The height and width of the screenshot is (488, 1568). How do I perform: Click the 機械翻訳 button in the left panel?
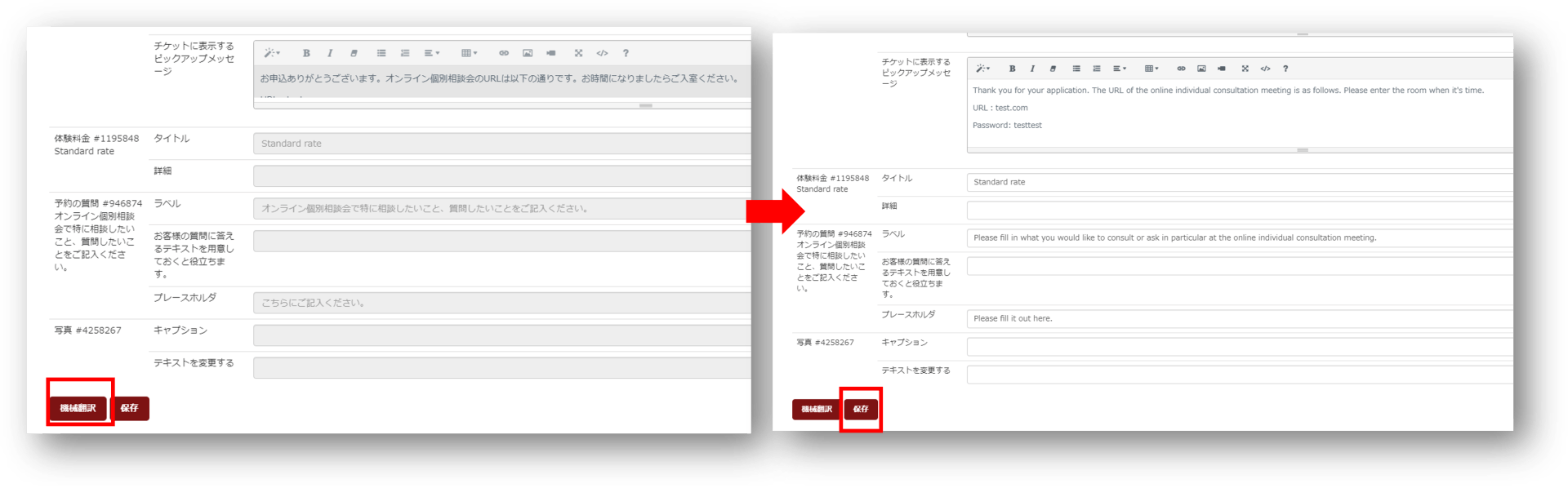point(78,408)
